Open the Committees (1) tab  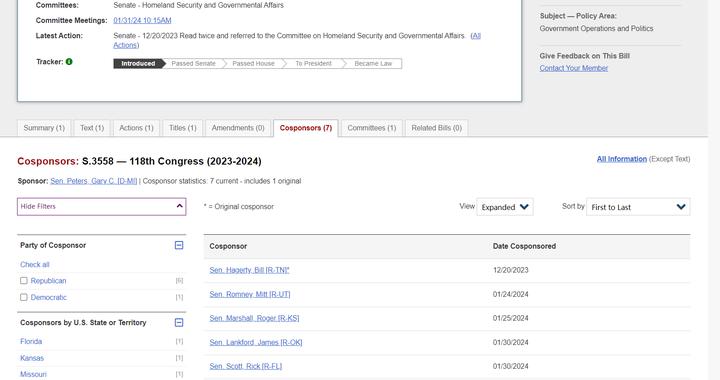click(371, 128)
